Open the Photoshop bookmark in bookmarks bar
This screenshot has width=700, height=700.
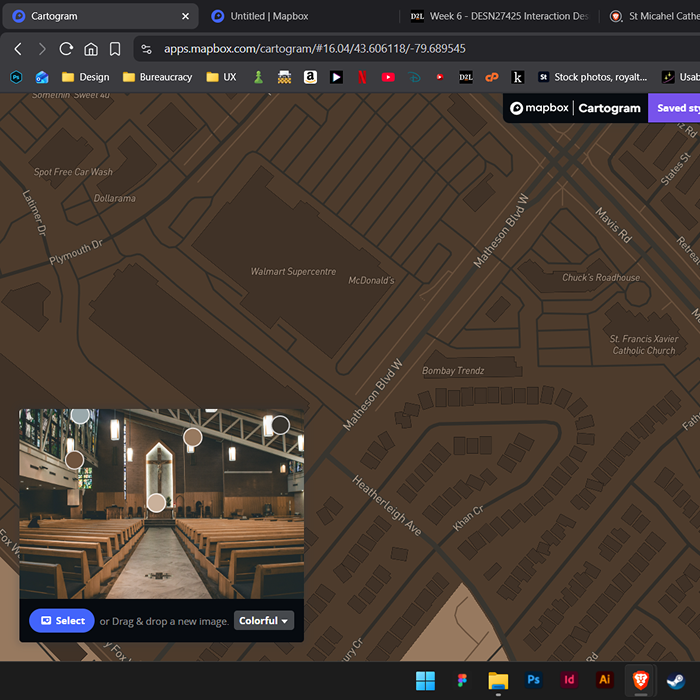pyautogui.click(x=17, y=77)
